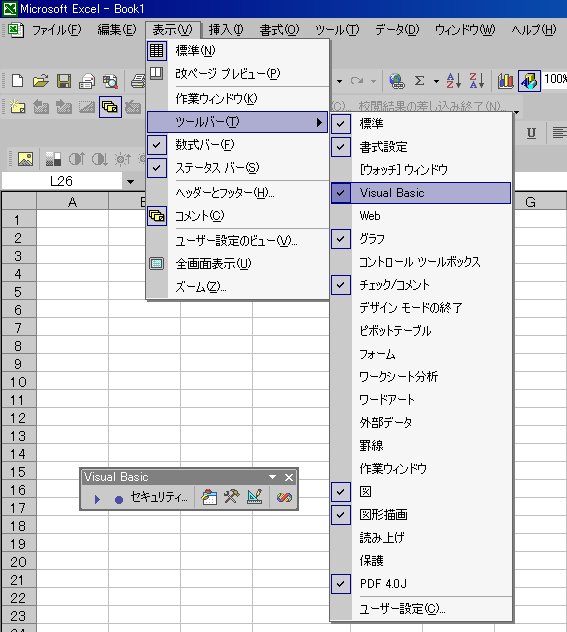Open the ファイル(F) menu

click(x=56, y=30)
